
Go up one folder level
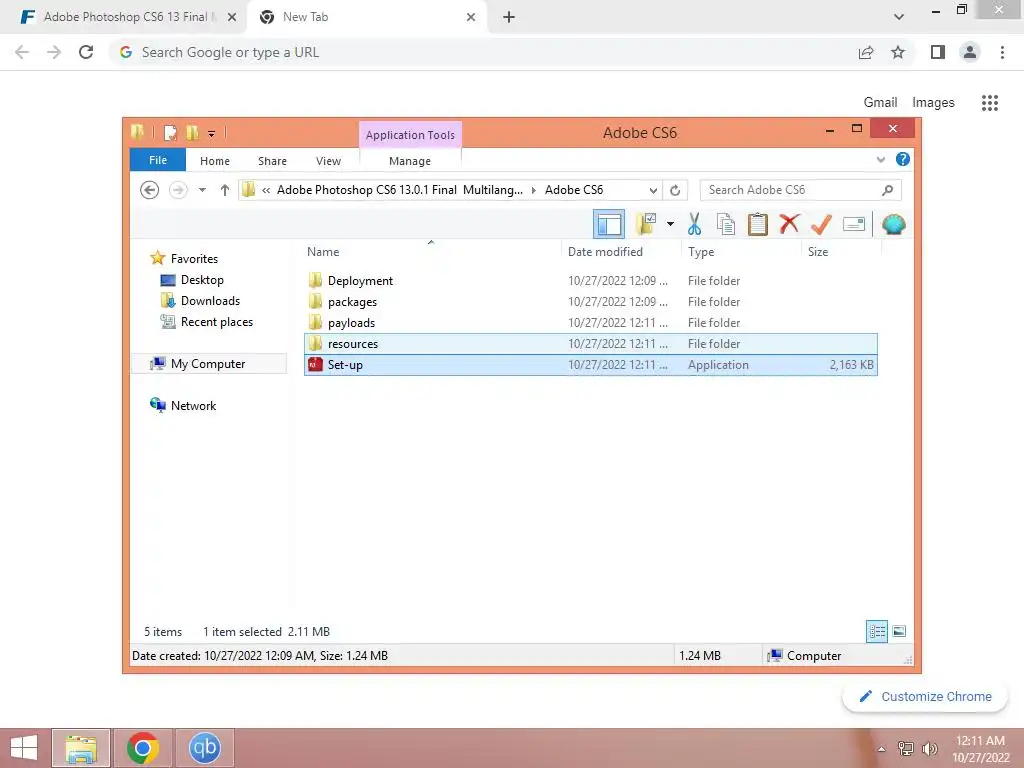click(225, 190)
